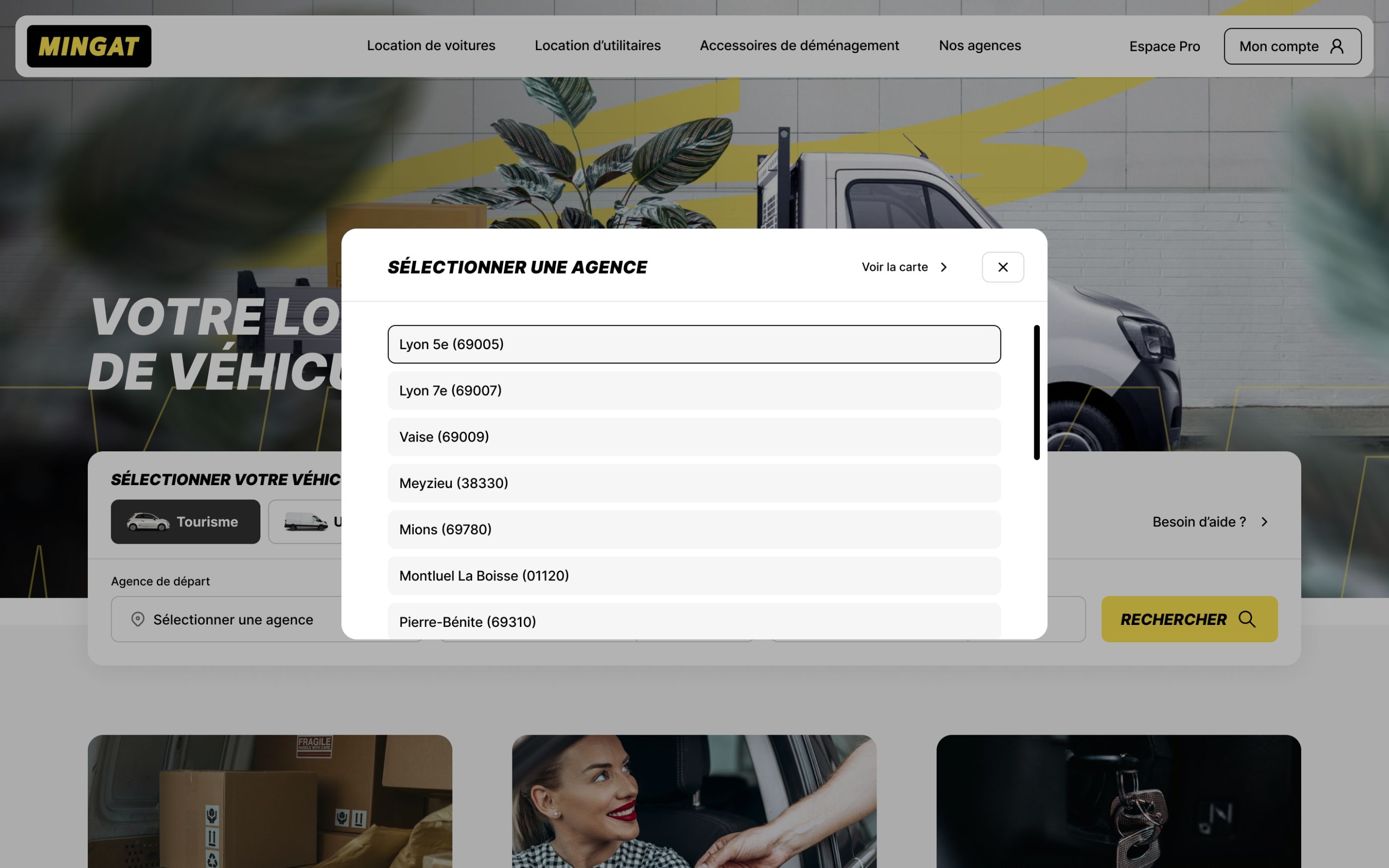Click the arrow next to Voir la carte
1389x868 pixels.
coord(944,267)
